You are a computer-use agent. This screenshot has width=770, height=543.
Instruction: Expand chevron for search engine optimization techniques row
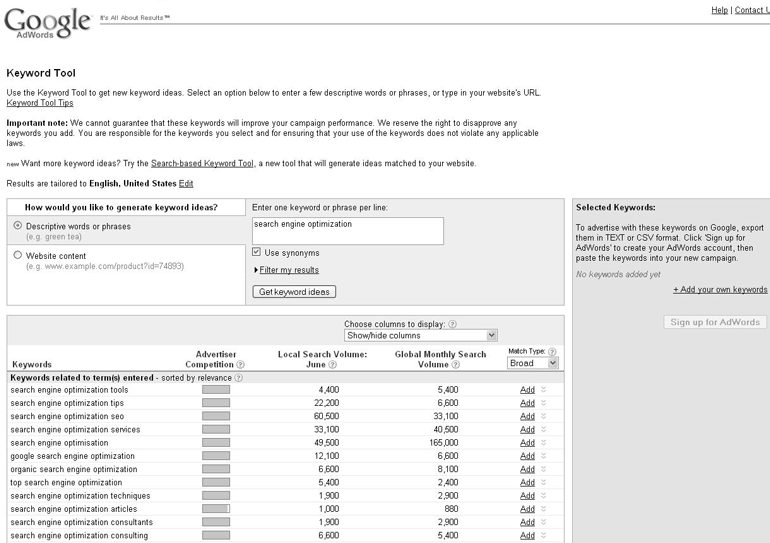tap(544, 495)
